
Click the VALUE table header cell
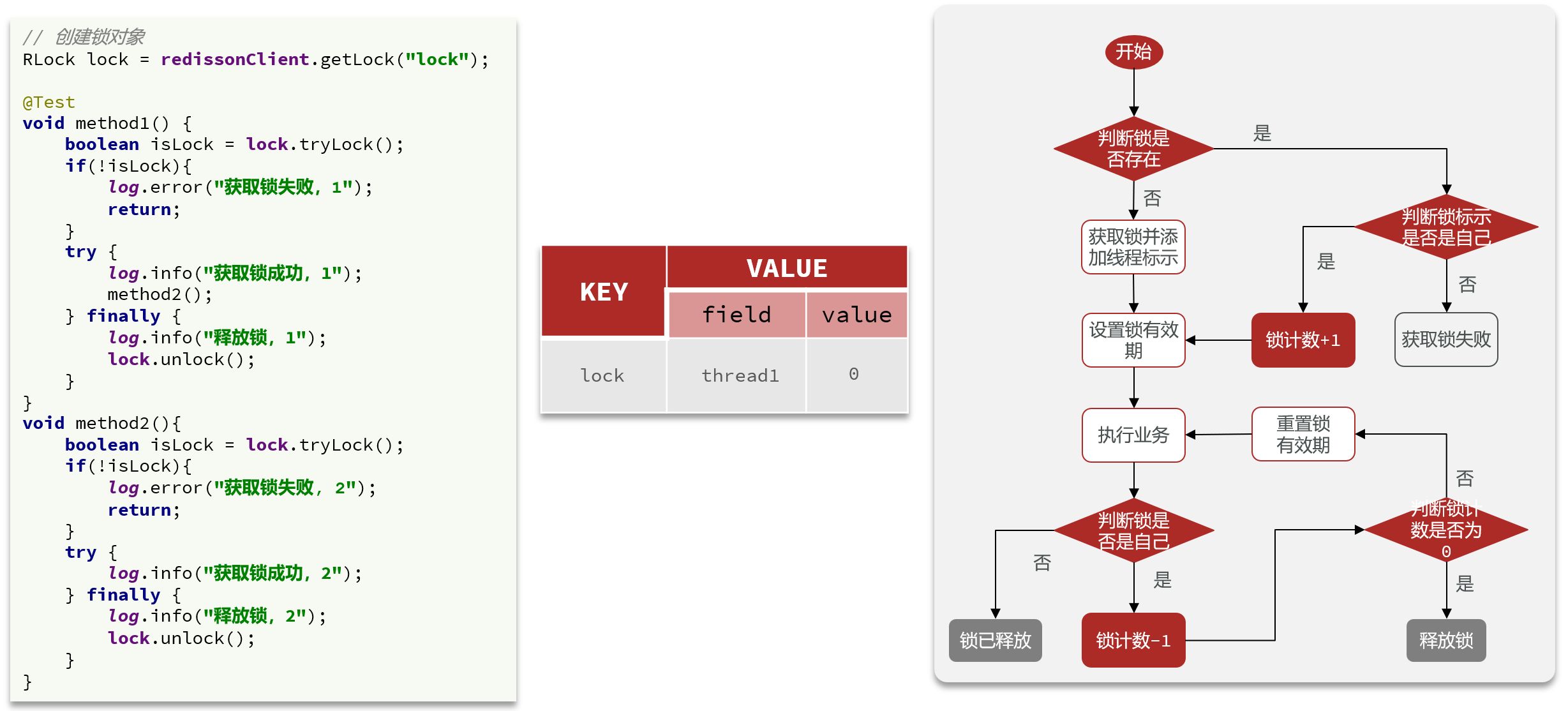[787, 268]
